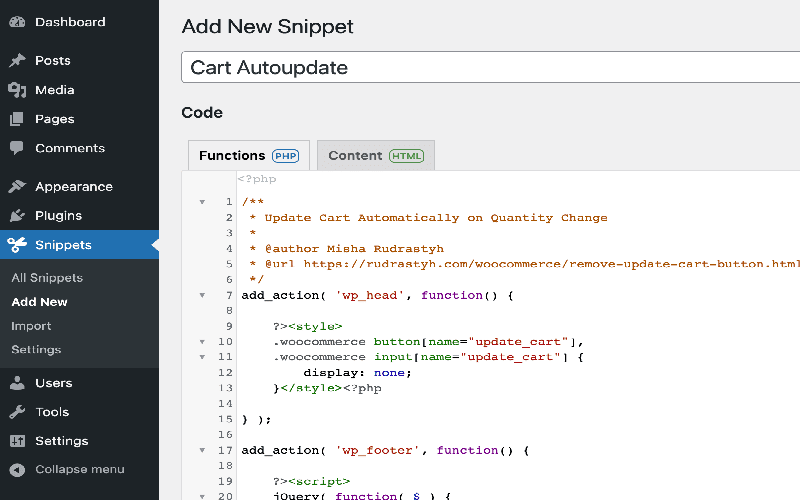Viewport: 800px width, 500px height.
Task: Click the 'Update Cart Automatically on Quantity Change' comment
Action: (436, 218)
